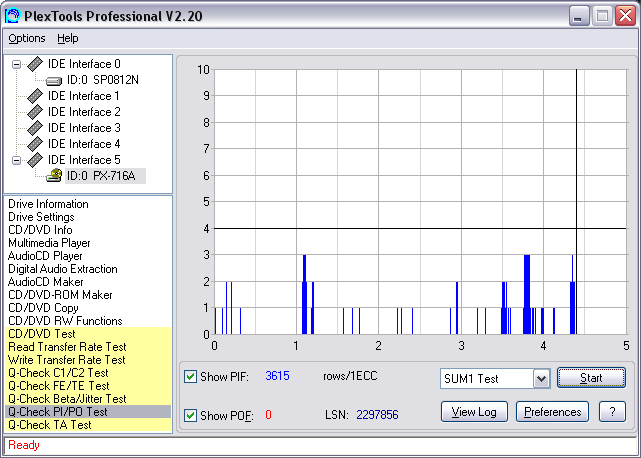The width and height of the screenshot is (641, 458).
Task: Collapse the IDE Interface 5 tree node
Action: tap(16, 160)
